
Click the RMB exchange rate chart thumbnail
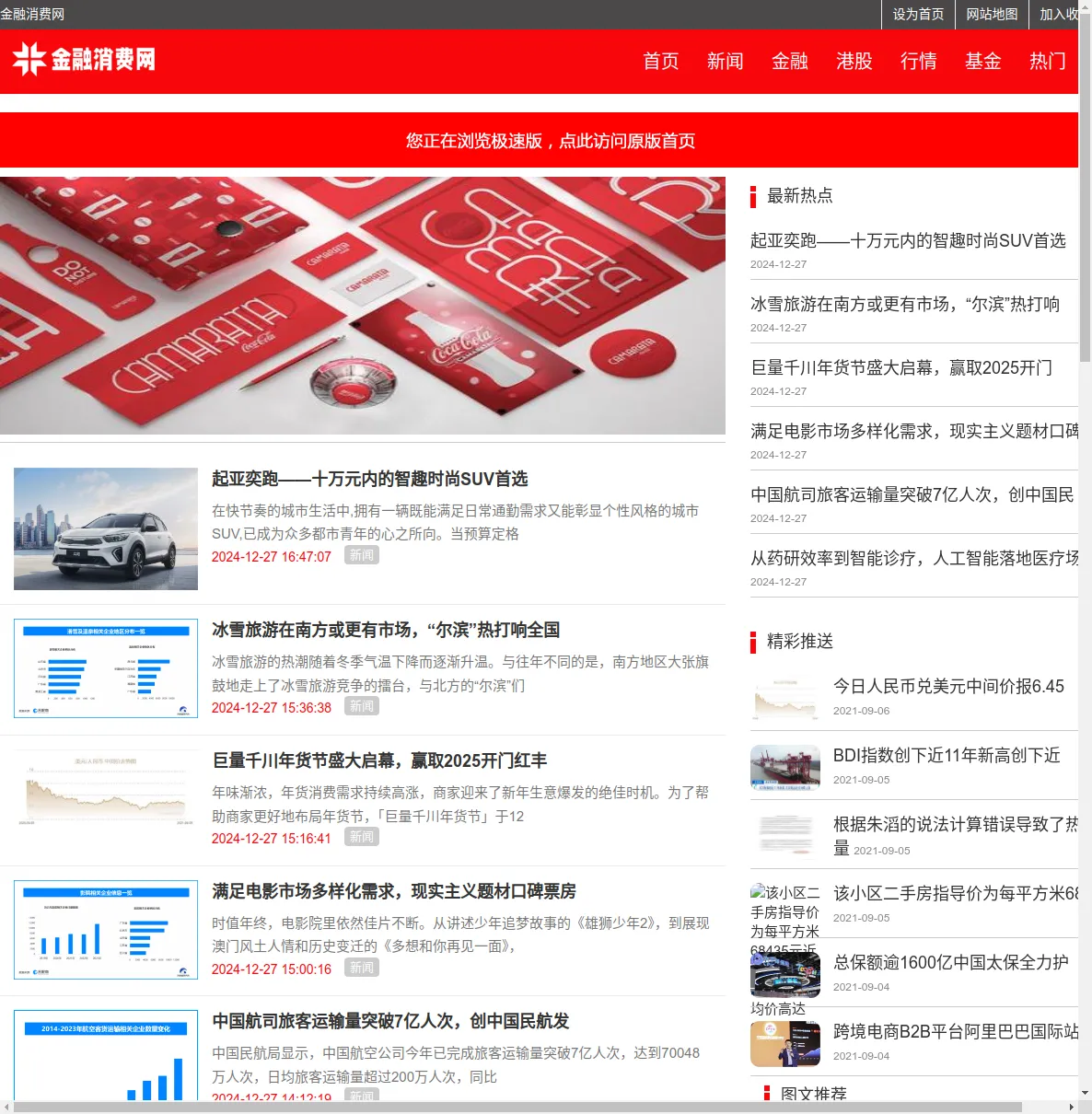785,699
